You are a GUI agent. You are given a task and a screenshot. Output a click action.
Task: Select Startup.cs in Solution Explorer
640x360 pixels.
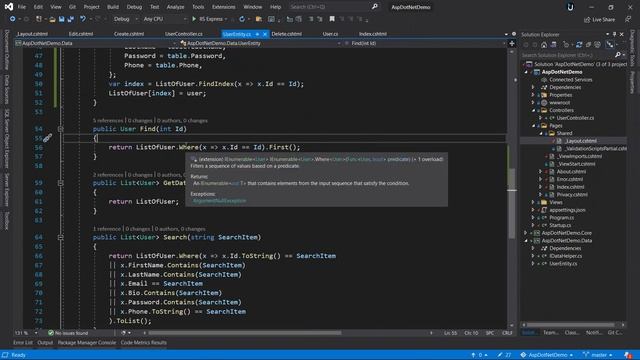click(561, 225)
